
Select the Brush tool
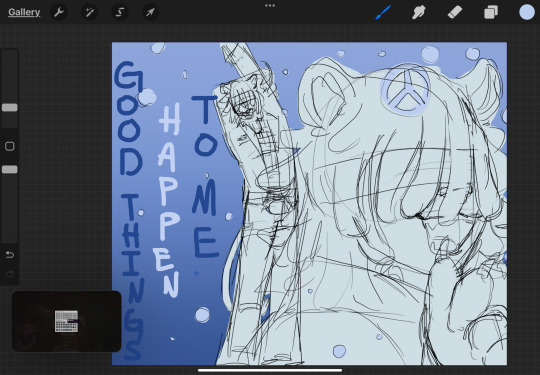383,12
